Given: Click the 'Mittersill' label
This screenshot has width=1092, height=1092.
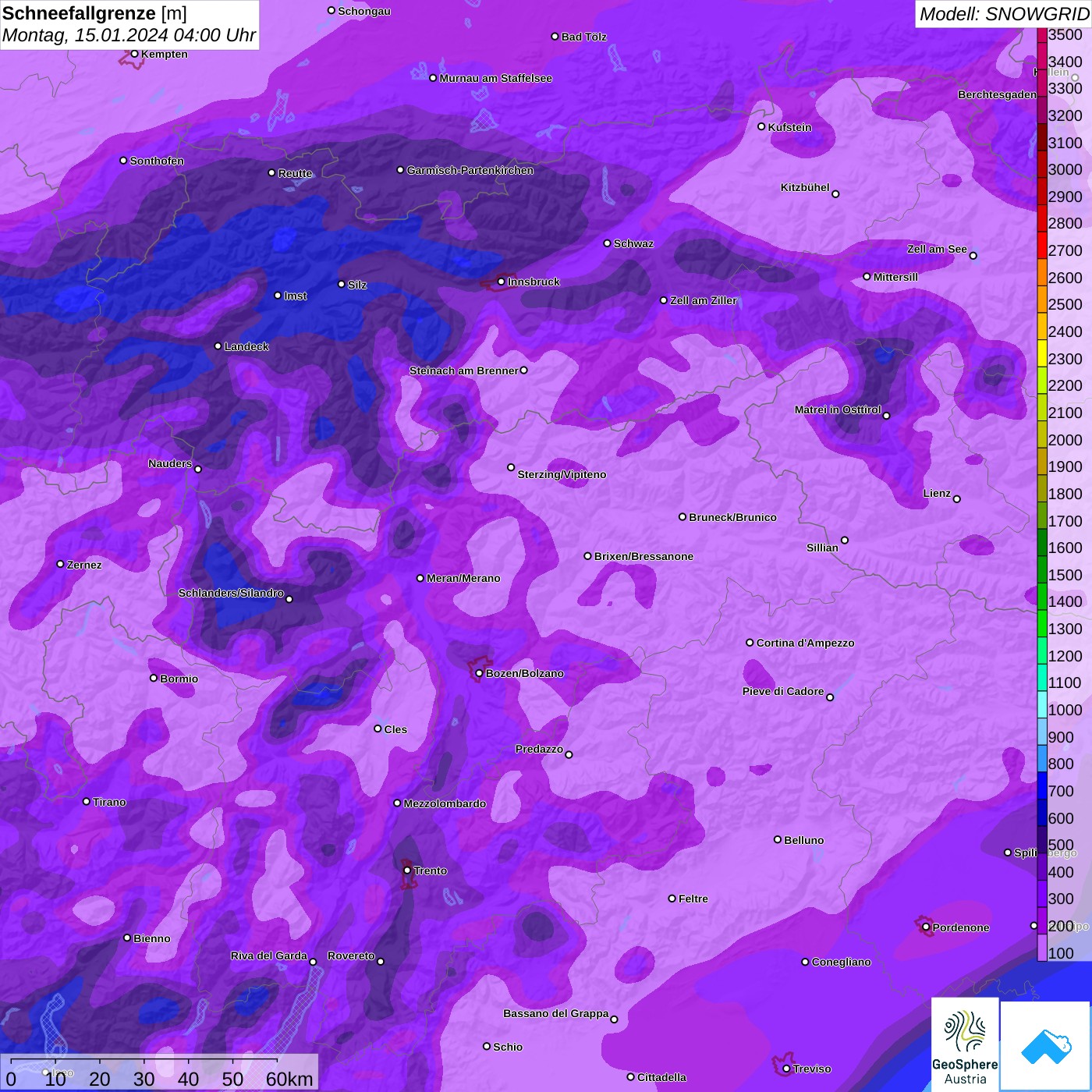Looking at the screenshot, I should [895, 277].
